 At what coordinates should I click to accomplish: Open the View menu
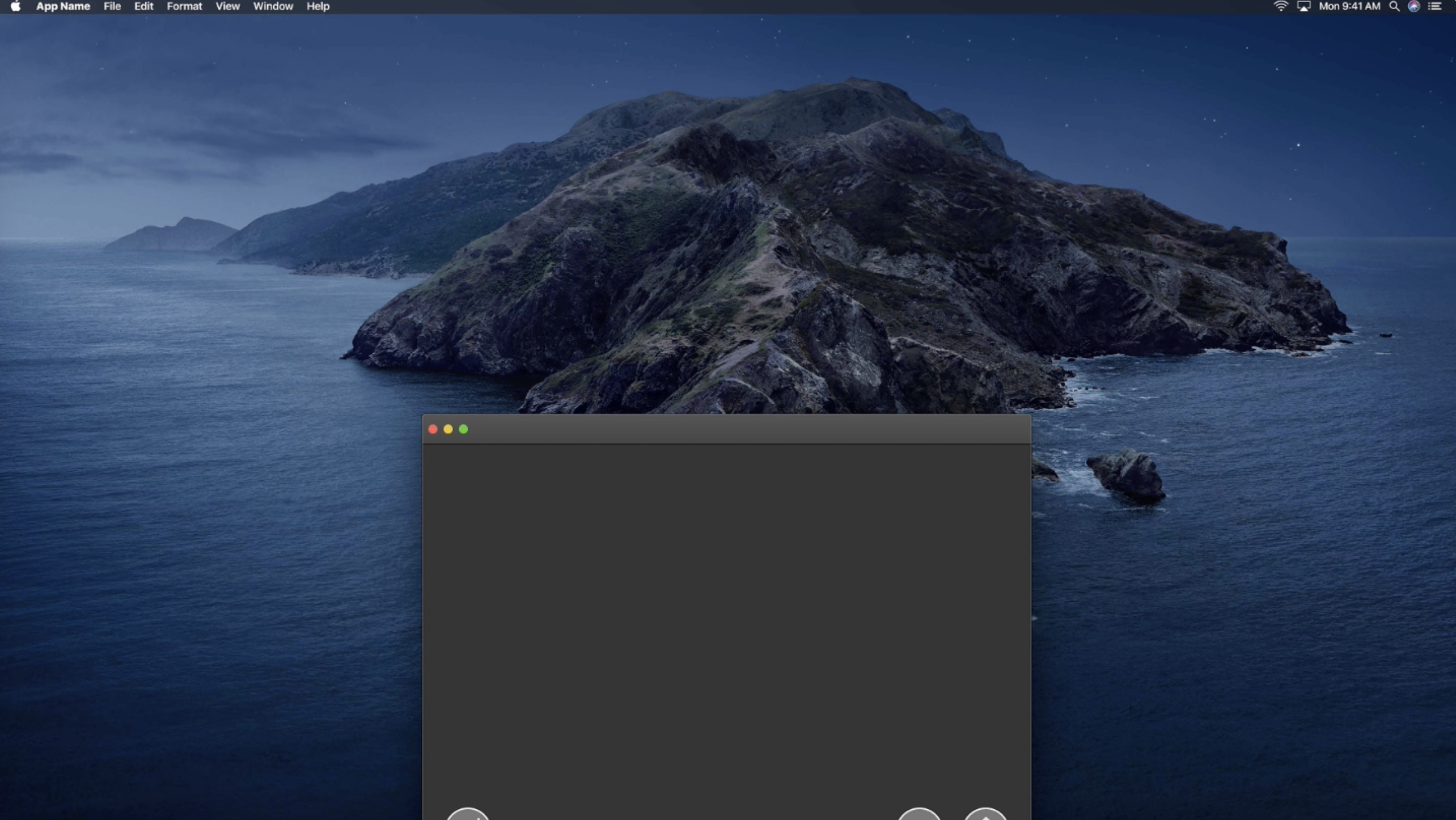[227, 6]
